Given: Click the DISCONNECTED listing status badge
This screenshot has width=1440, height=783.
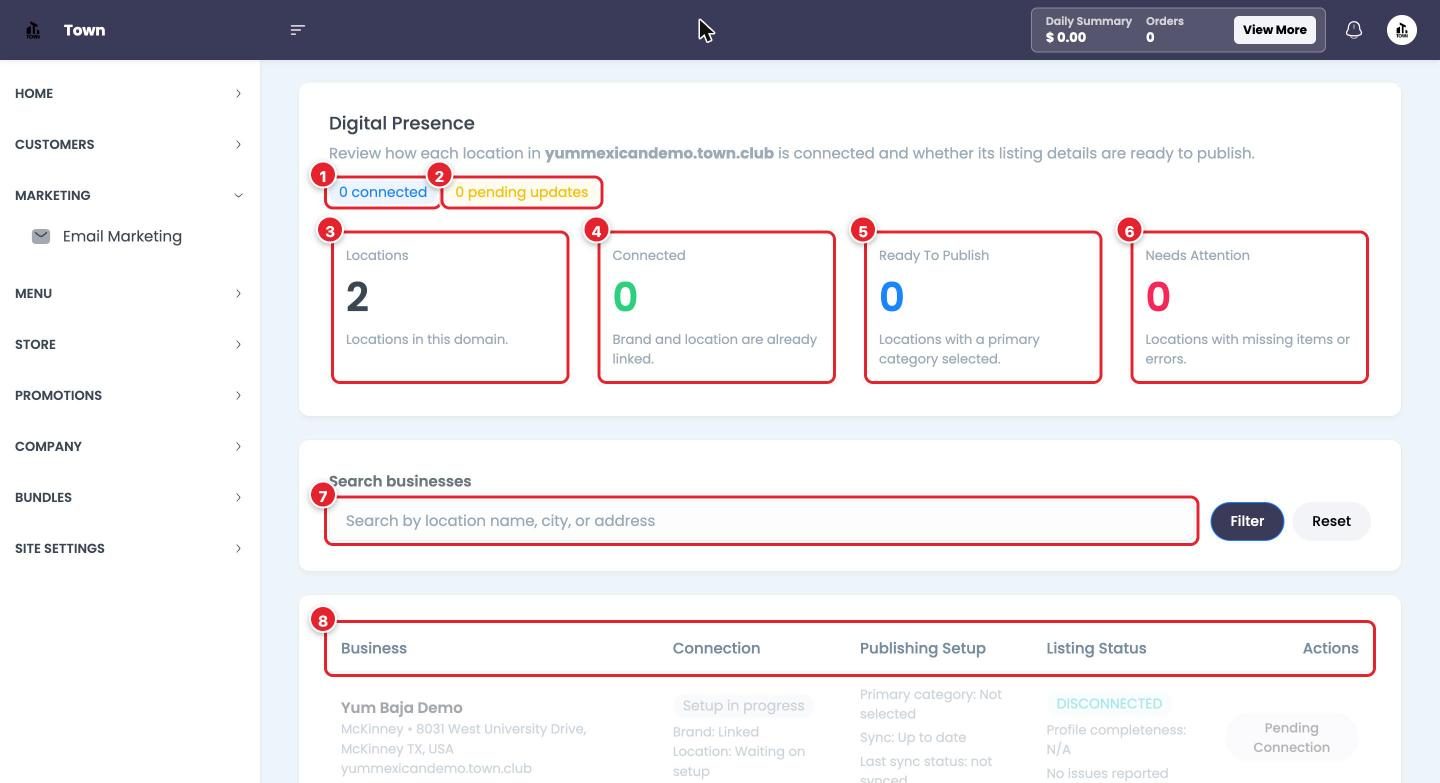Looking at the screenshot, I should coord(1109,704).
